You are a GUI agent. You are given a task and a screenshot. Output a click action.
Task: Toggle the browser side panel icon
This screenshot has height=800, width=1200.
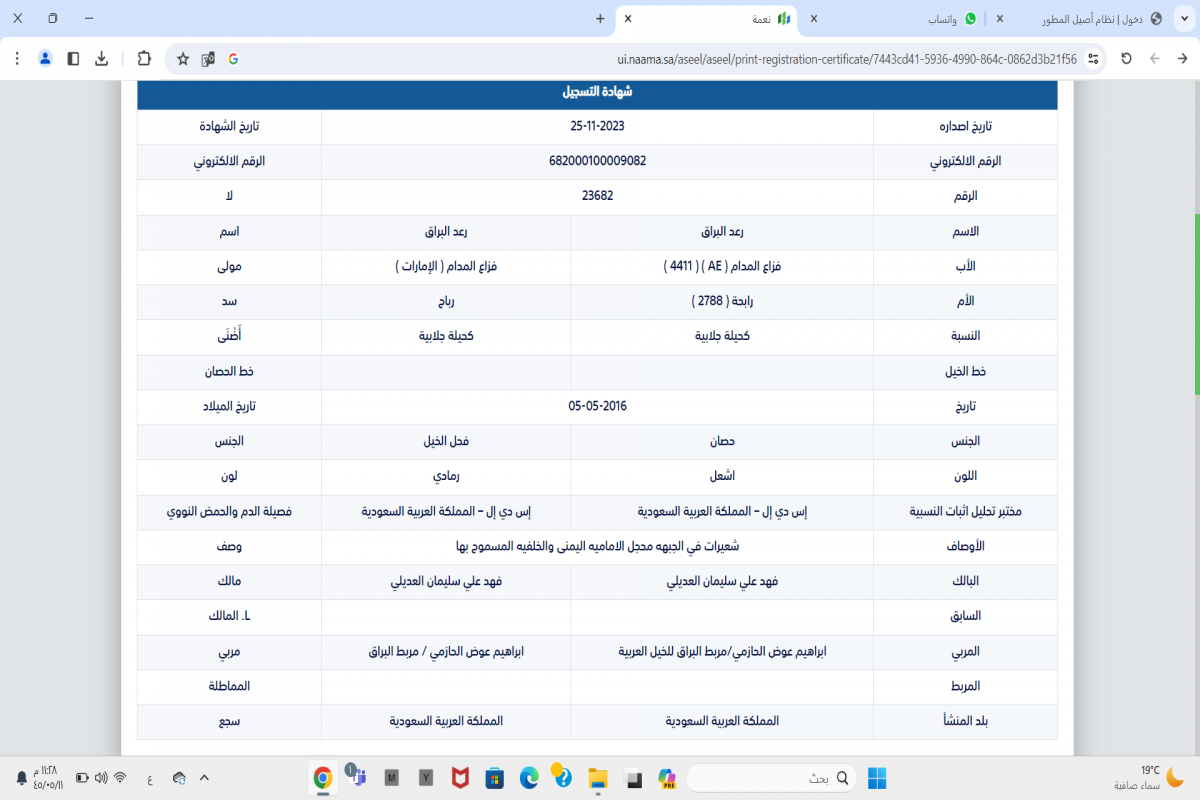73,59
